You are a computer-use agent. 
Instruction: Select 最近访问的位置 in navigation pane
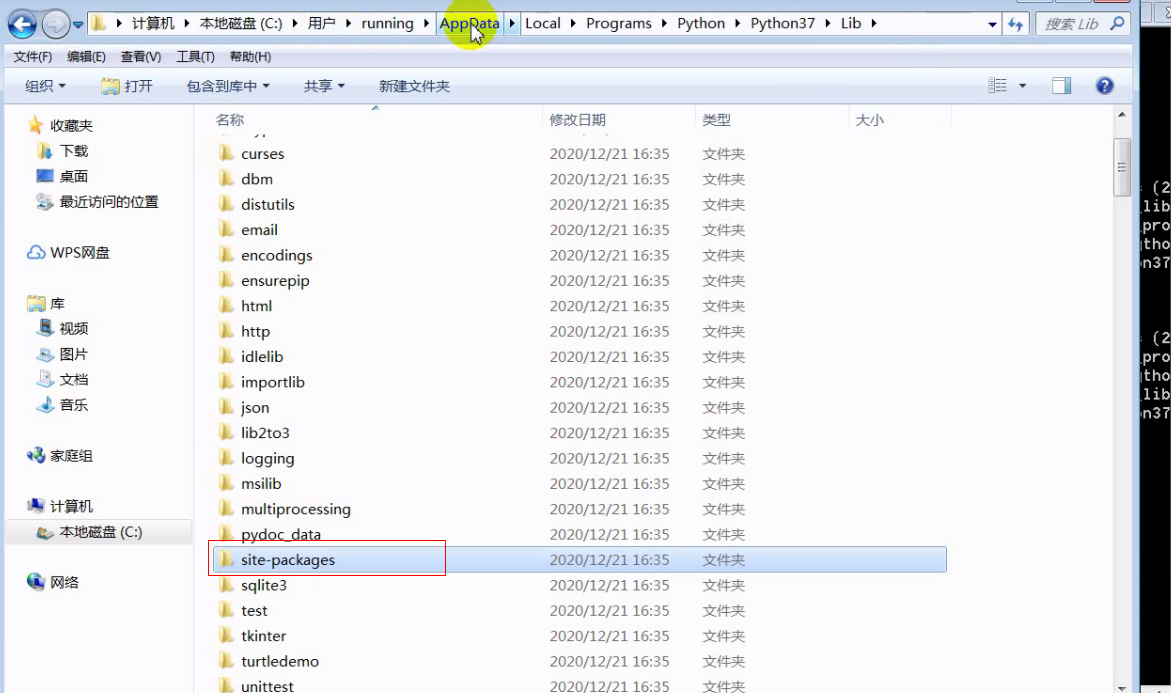click(108, 202)
